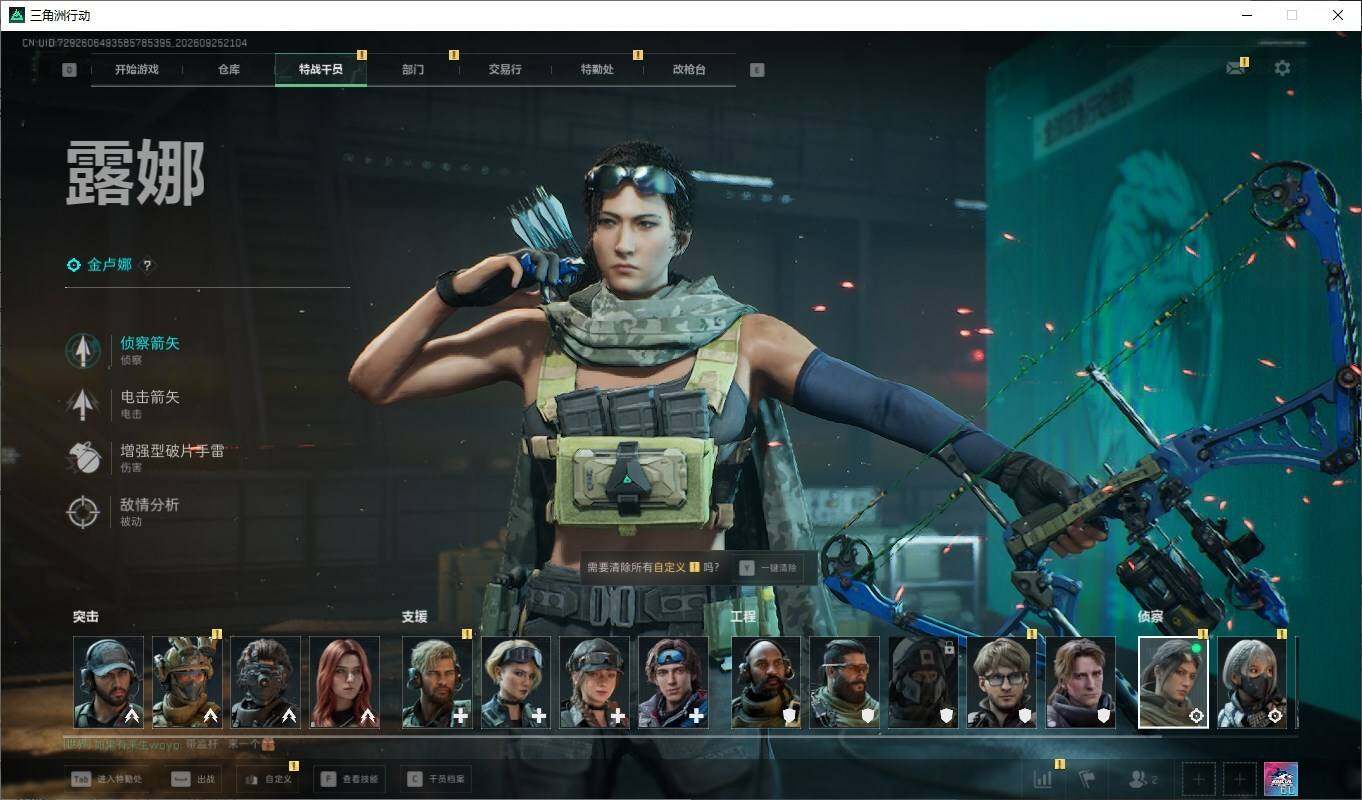Select support operator with blue goggles
This screenshot has width=1362, height=800.
(673, 682)
